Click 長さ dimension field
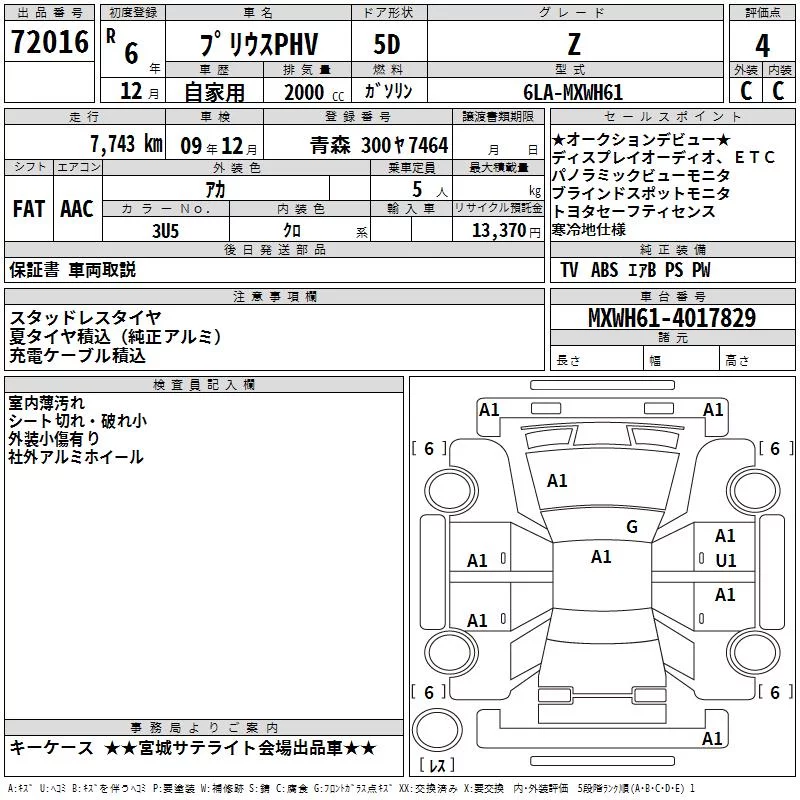This screenshot has height=800, width=800. tap(596, 358)
